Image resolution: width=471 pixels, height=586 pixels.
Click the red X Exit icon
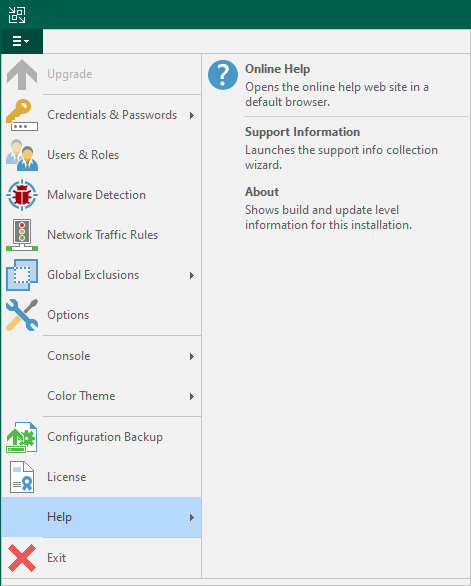(x=22, y=558)
